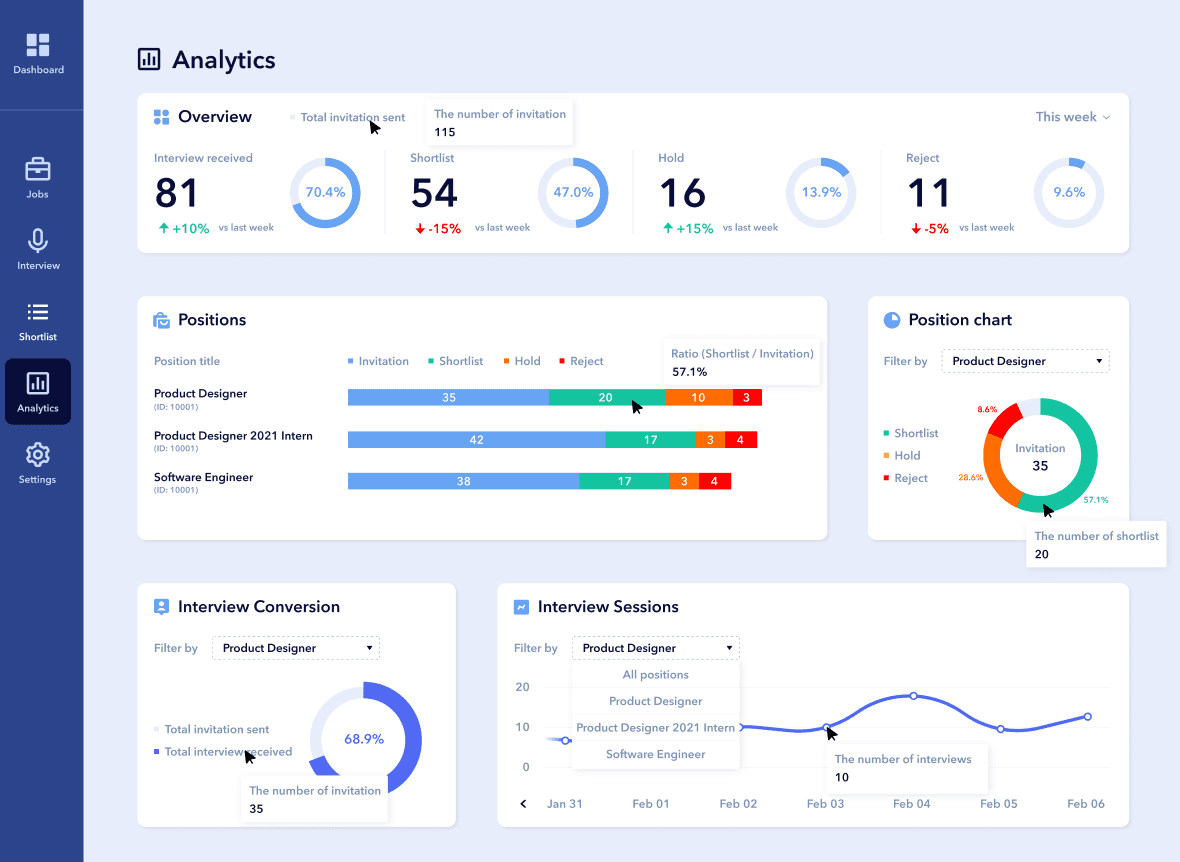Click the Product Designer 2021 Intern position title
Image resolution: width=1180 pixels, height=862 pixels.
[x=233, y=436]
